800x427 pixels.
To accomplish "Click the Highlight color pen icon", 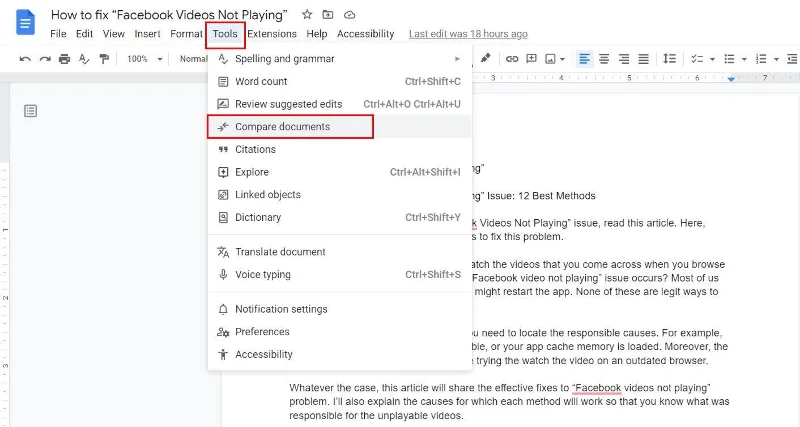I will tap(485, 59).
